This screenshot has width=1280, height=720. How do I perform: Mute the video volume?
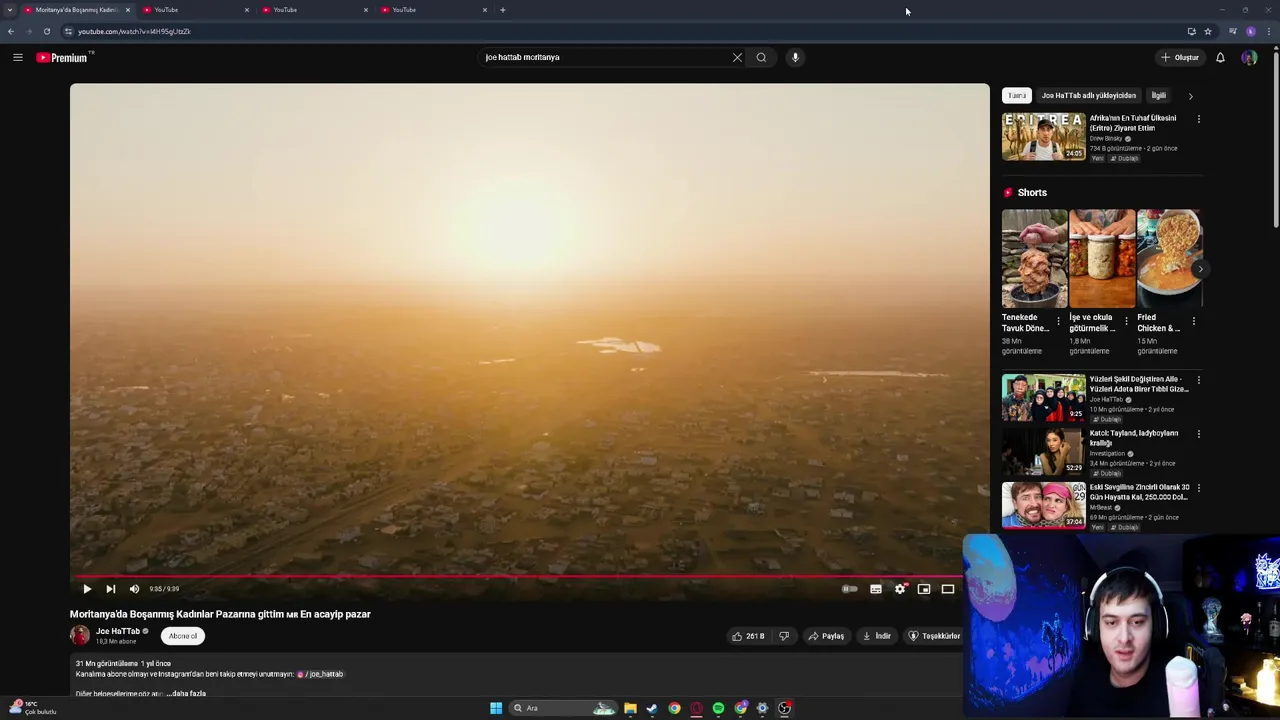134,589
